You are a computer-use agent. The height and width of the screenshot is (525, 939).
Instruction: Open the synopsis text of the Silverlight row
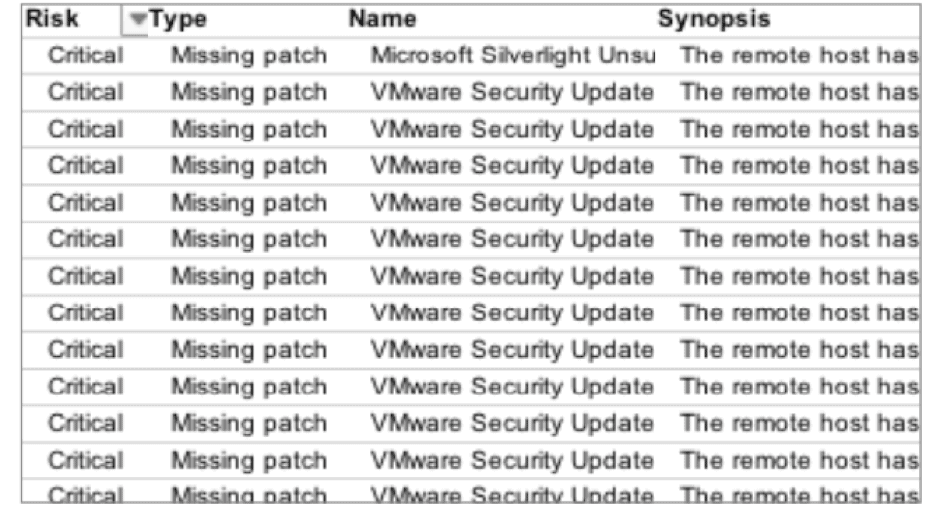tap(799, 56)
